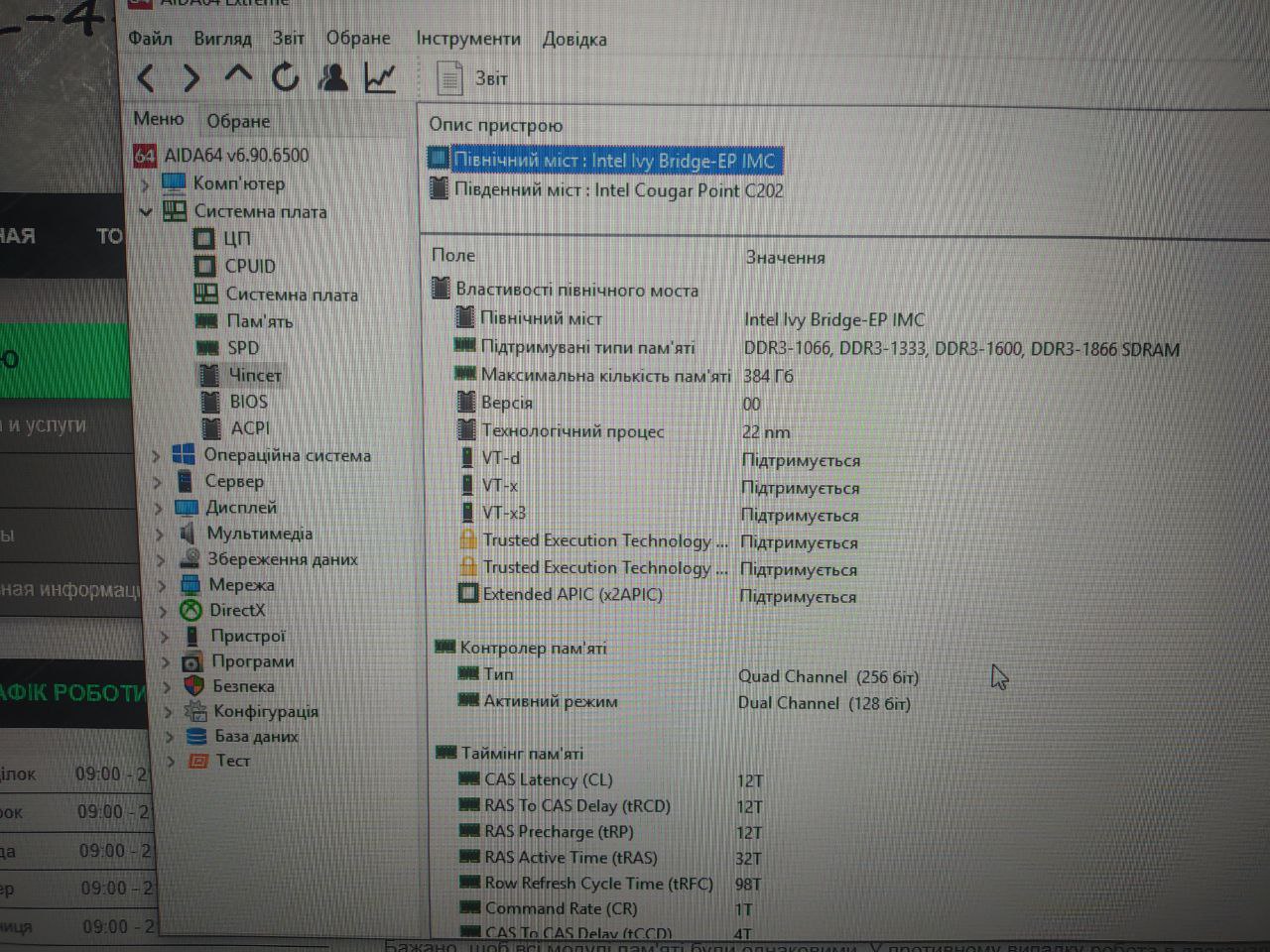Expand the Мережа tree node
The image size is (1270, 952).
point(163,585)
